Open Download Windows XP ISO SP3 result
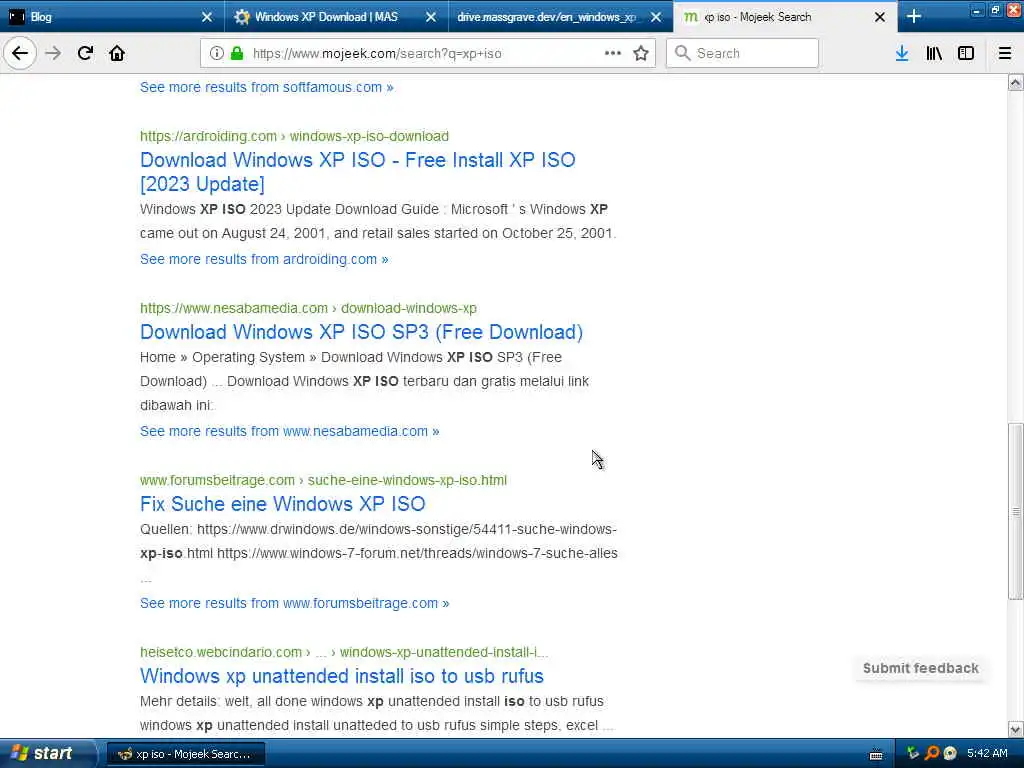 [361, 332]
